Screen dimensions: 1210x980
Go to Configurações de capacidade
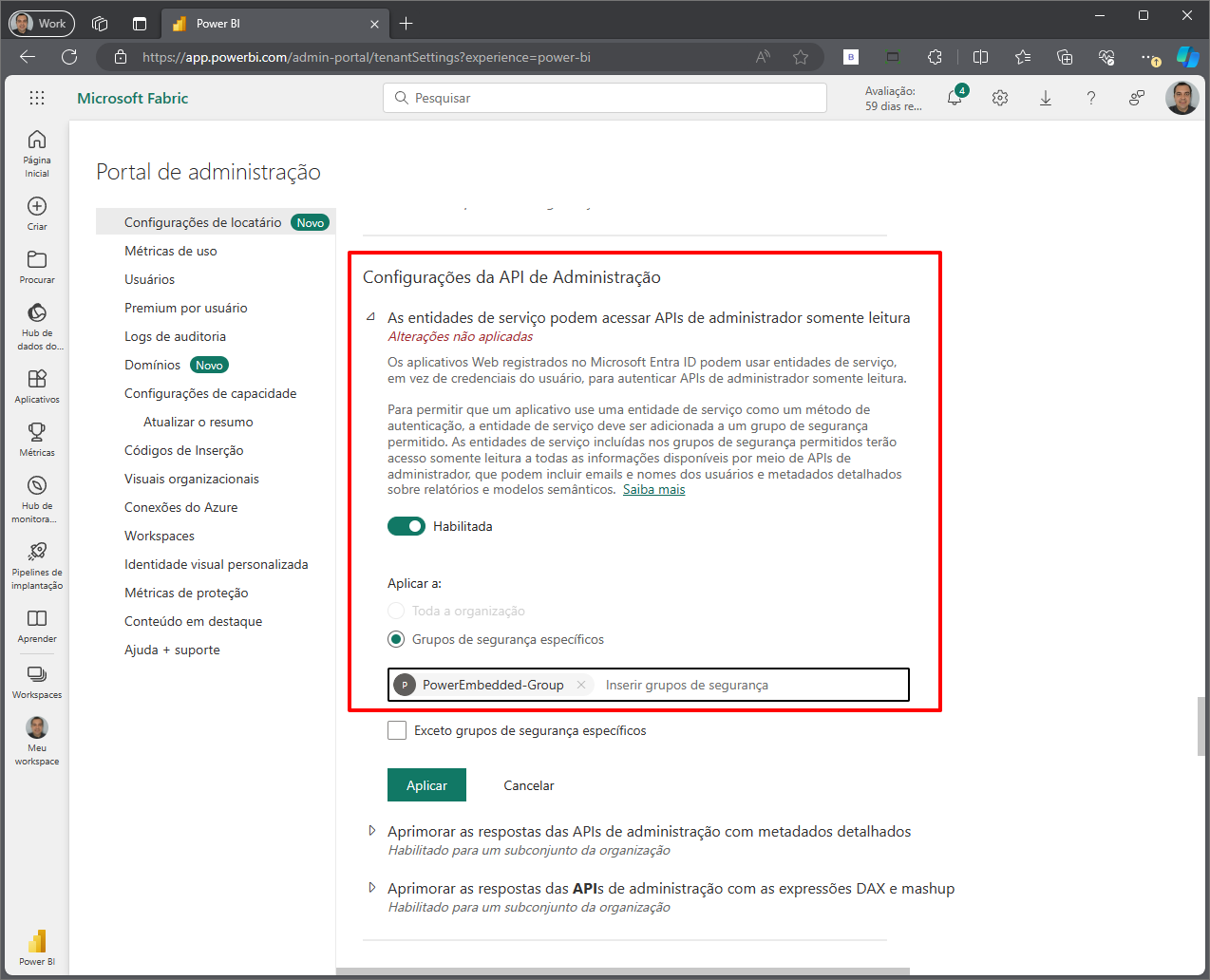210,393
